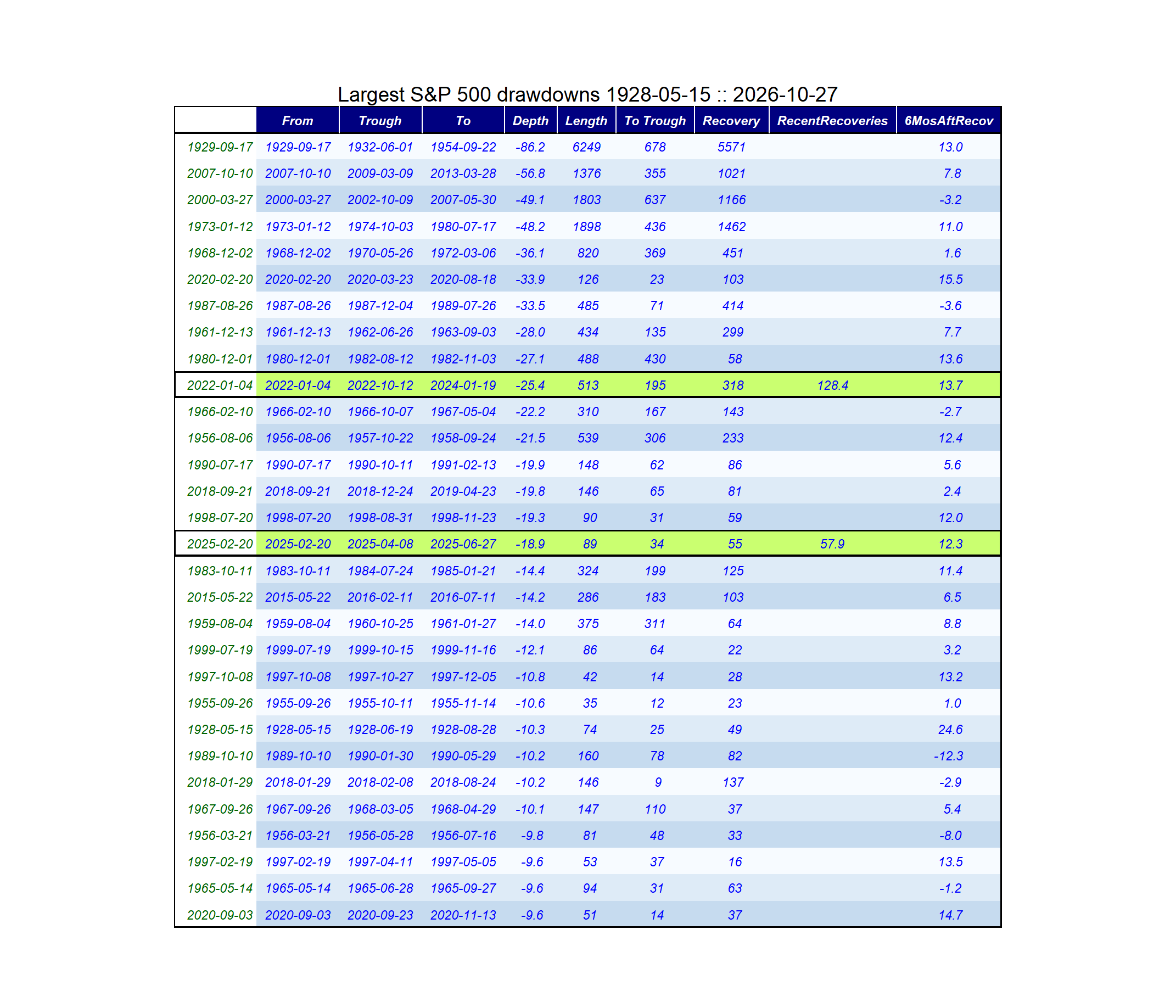Click the chart title 'Largest S&P 500 drawdowns'
This screenshot has width=1176, height=1008.
pyautogui.click(x=468, y=94)
